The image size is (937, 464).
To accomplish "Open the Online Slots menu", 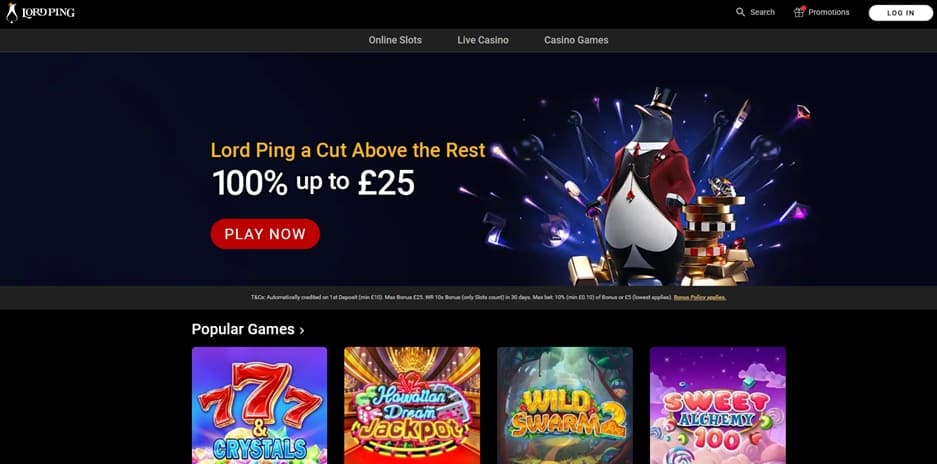I will click(x=395, y=40).
